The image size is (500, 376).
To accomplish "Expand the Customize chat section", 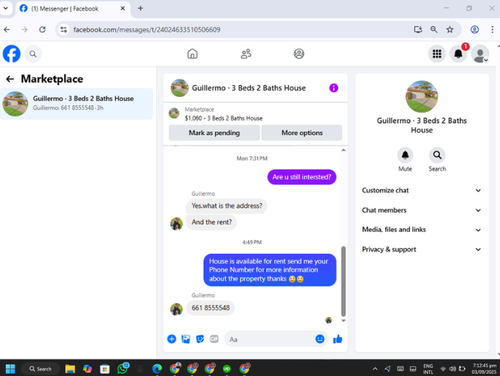I will click(422, 190).
